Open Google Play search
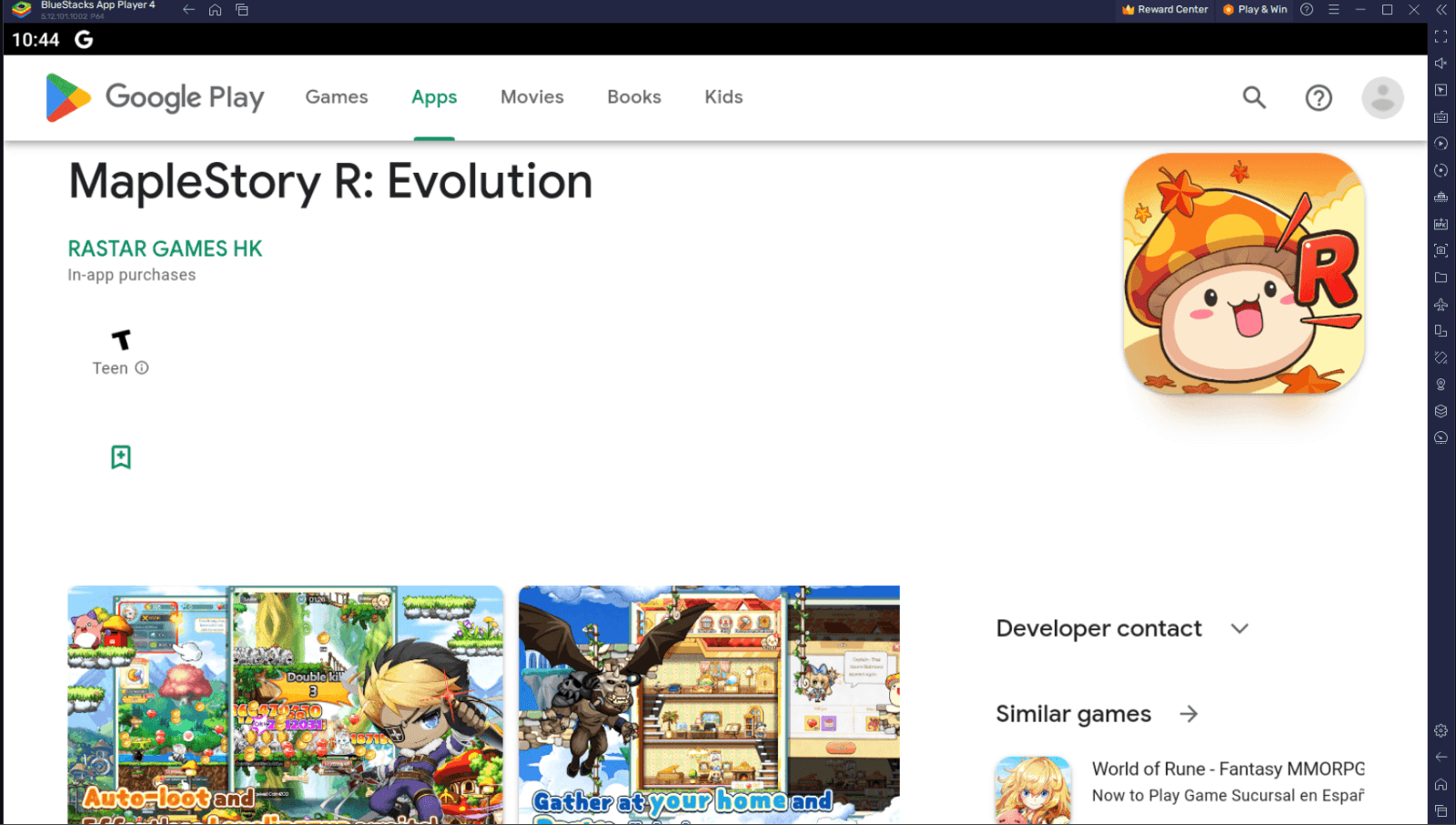This screenshot has height=825, width=1456. [1254, 97]
